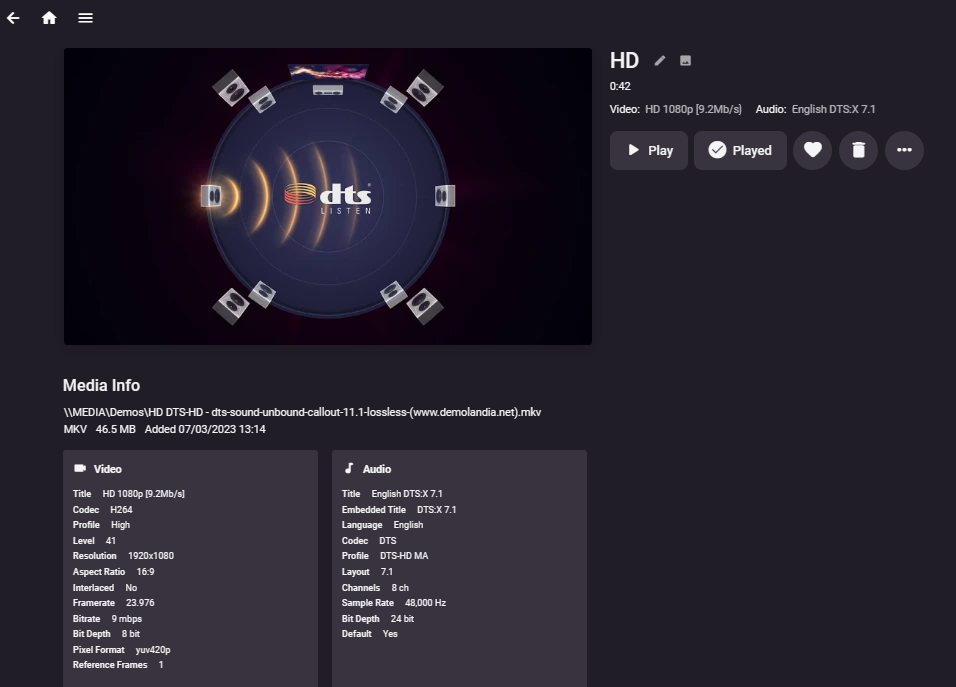Screen dimensions: 956x687
Task: Click the 'HD' title heading
Action: tap(624, 60)
